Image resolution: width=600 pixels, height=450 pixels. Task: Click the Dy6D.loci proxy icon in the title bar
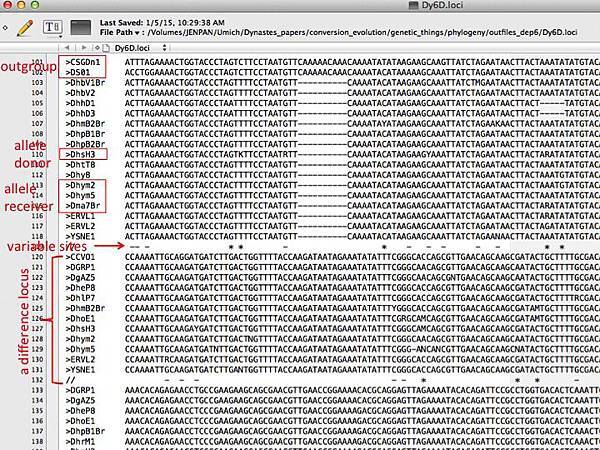click(x=413, y=5)
